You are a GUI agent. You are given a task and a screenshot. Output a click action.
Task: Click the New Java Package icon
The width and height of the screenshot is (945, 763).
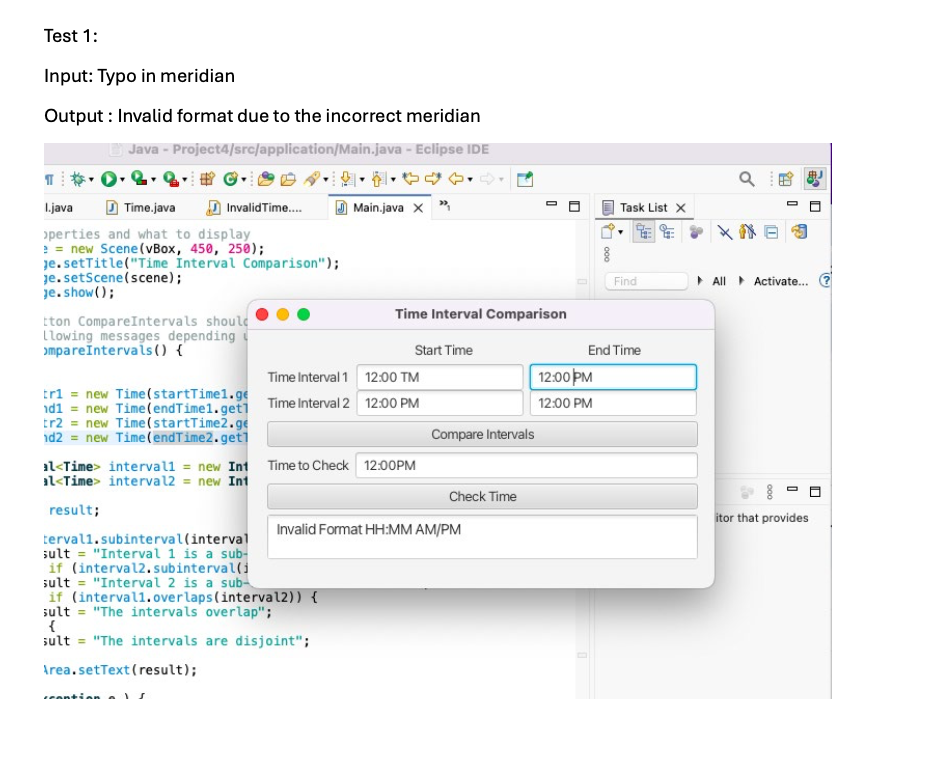(209, 180)
